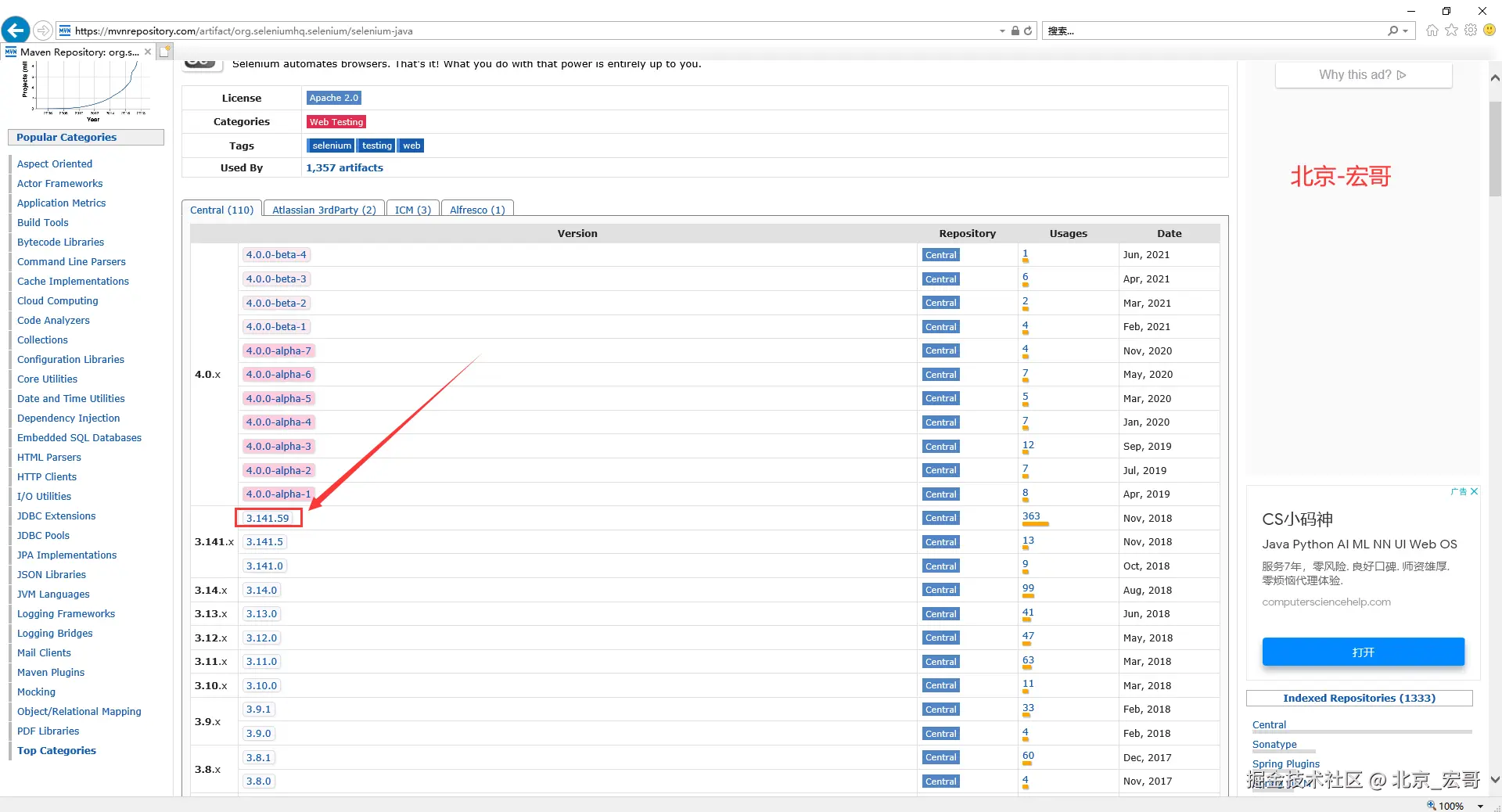Viewport: 1502px width, 812px height.
Task: Open version 4.0.0-alpha-7
Action: pos(278,351)
